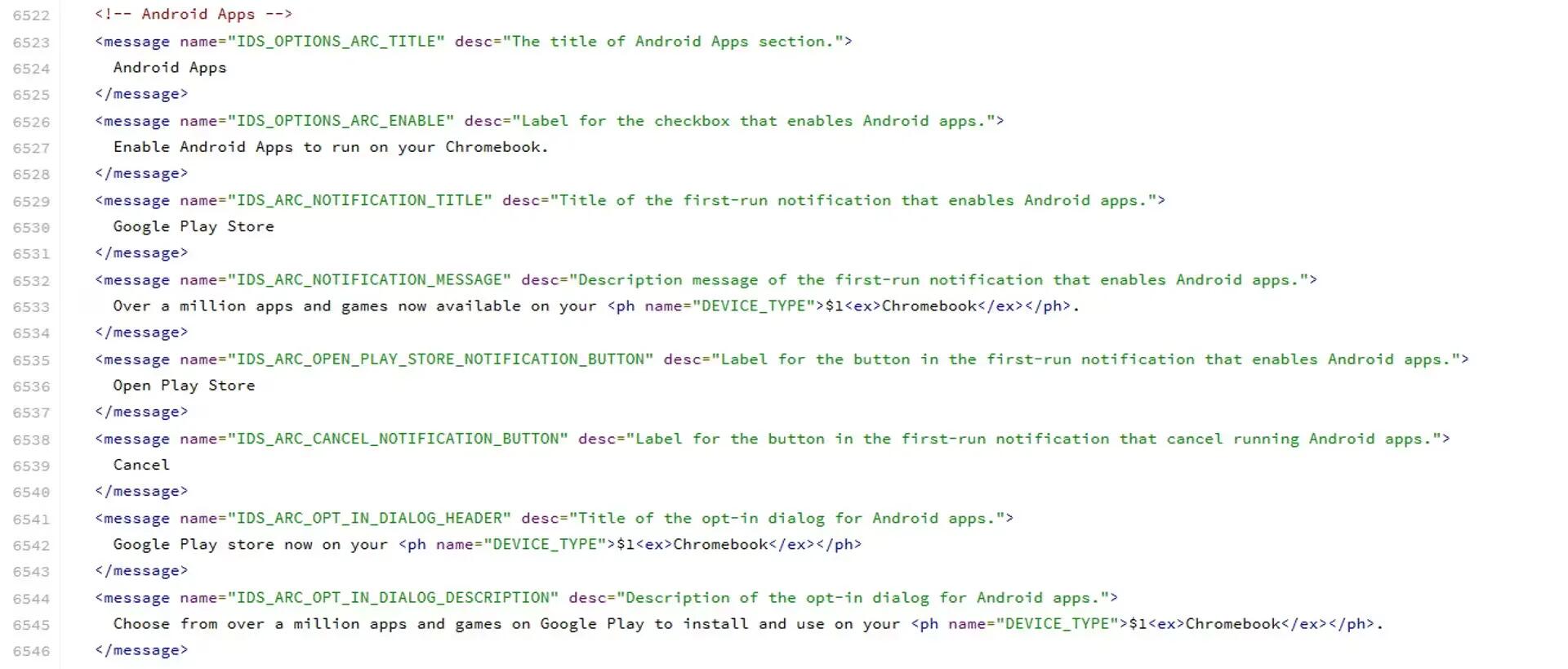
Task: Click the IDS_ARC_NOTIFICATION_TITLE name value
Action: pyautogui.click(x=360, y=200)
